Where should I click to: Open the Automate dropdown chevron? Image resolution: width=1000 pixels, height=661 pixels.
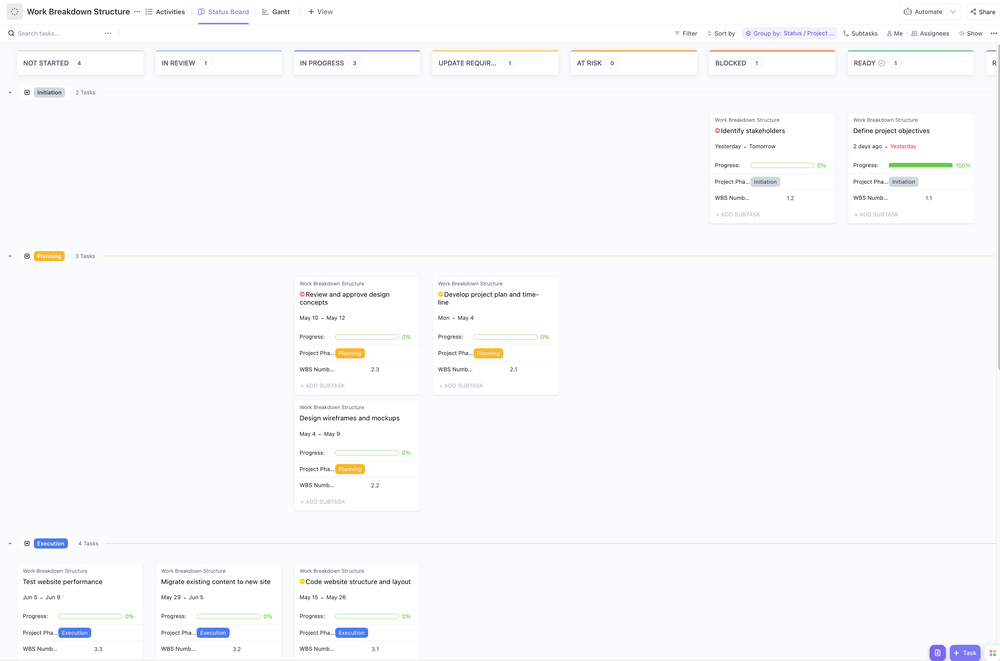tap(952, 10)
